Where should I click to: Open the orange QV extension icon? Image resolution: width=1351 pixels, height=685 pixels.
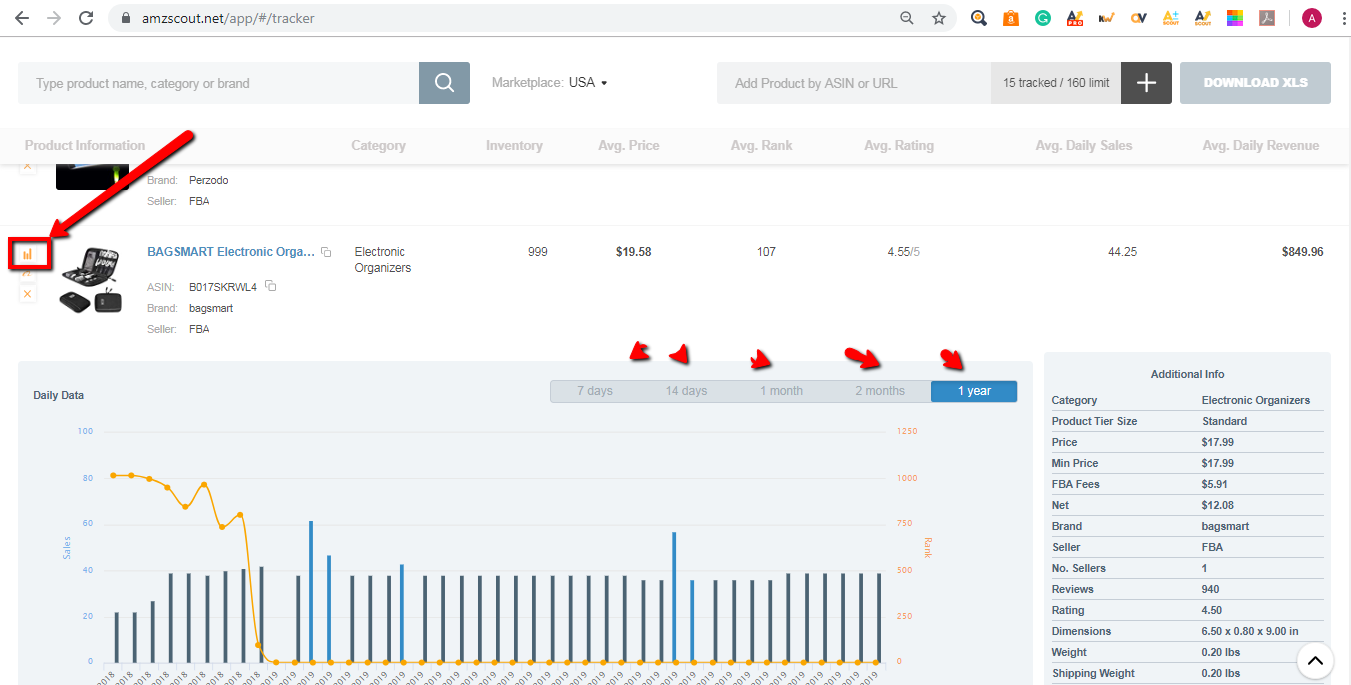1139,18
